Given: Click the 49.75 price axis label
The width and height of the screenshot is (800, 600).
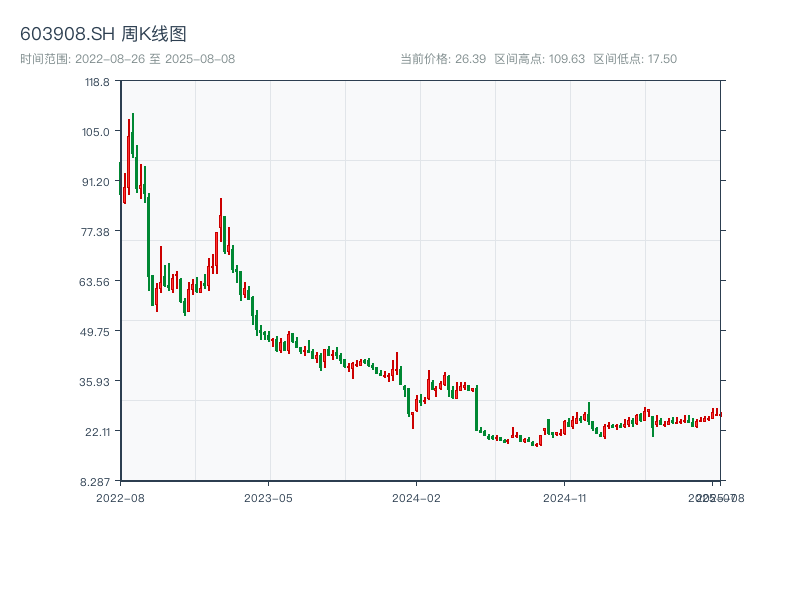Looking at the screenshot, I should tap(97, 331).
